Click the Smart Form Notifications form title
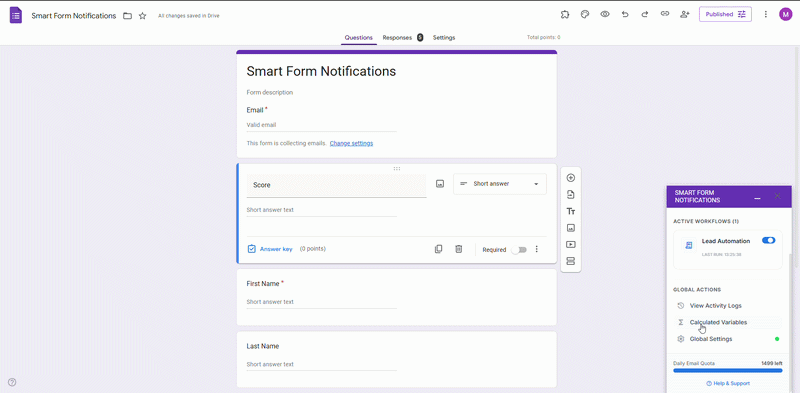Viewport: 800px width, 393px height. (x=321, y=71)
